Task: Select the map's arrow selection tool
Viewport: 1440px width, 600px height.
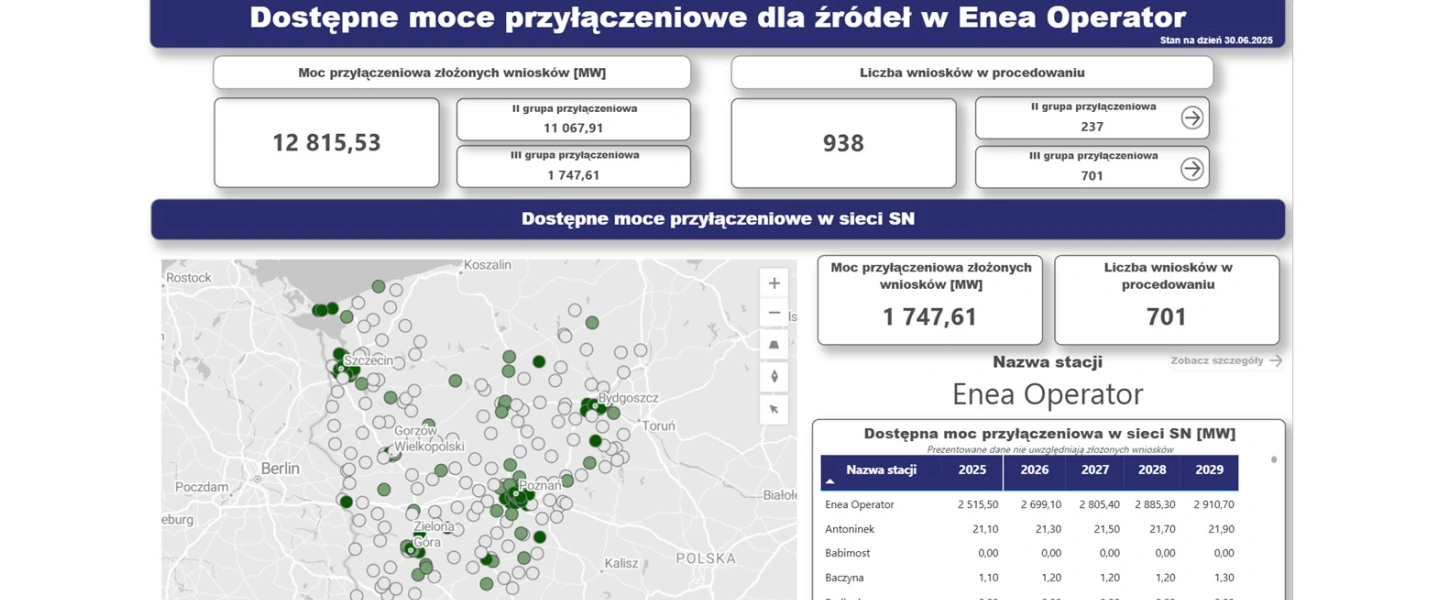Action: [x=773, y=410]
